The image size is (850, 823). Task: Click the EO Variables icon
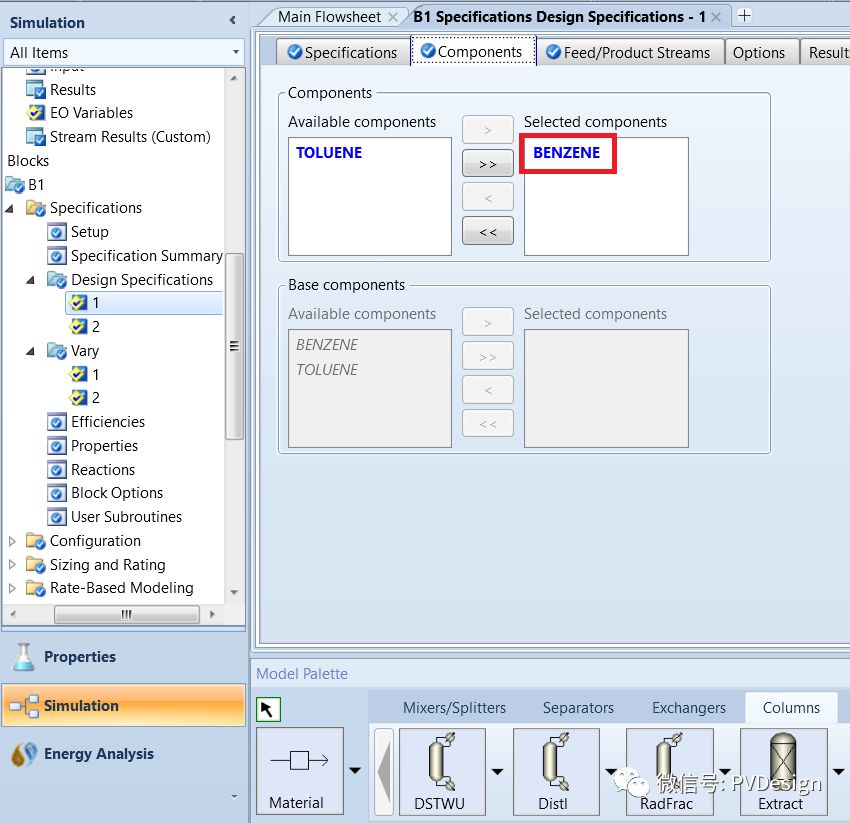(x=36, y=113)
